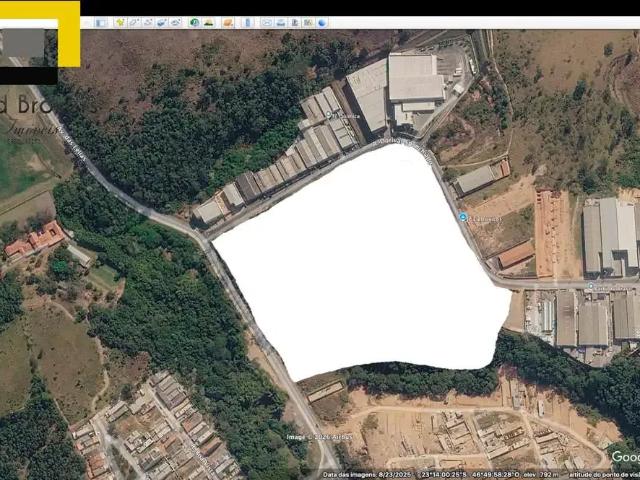Click the Print icon in toolbar
The width and height of the screenshot is (640, 480).
point(281,22)
